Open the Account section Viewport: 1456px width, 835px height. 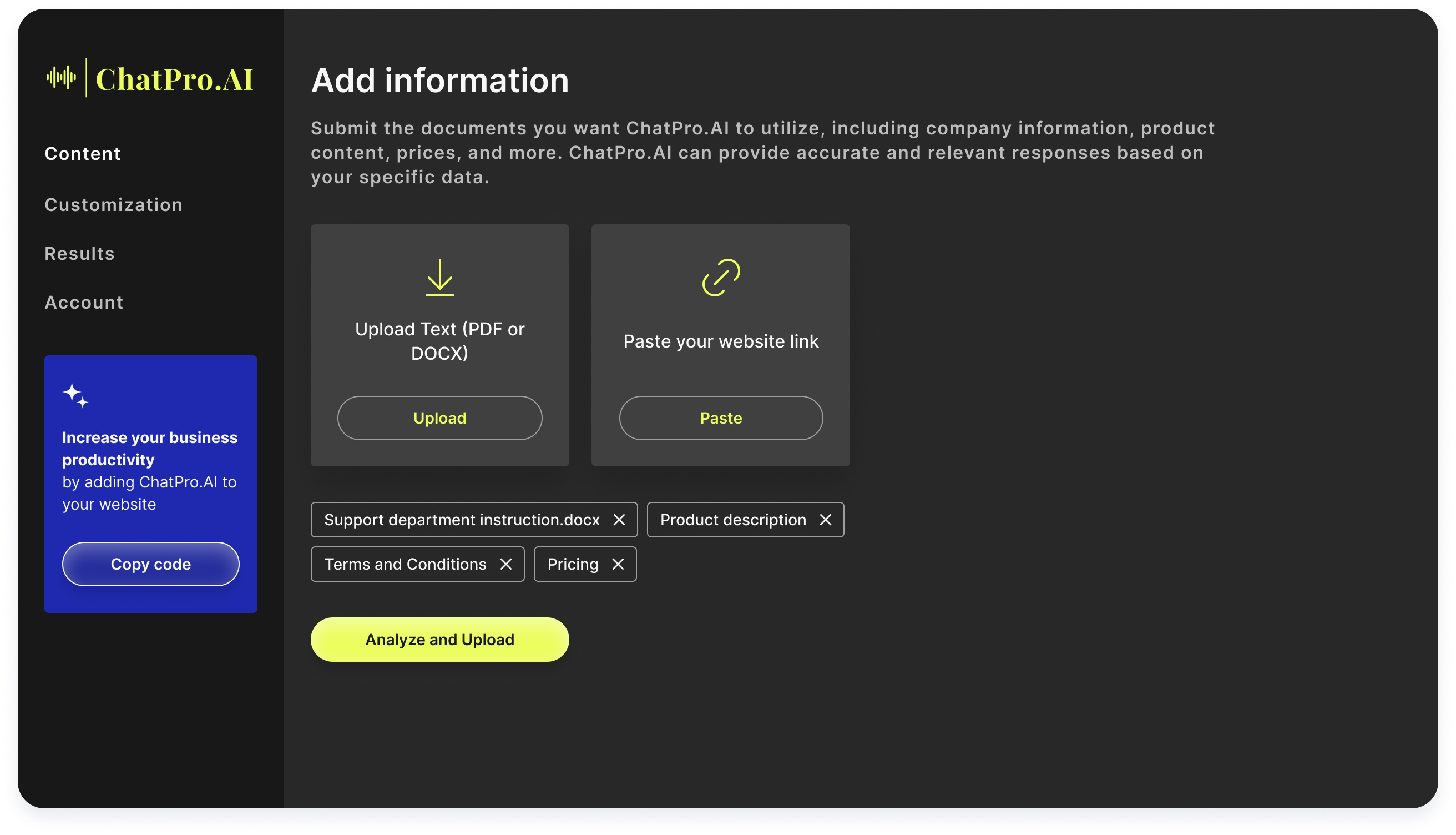point(84,302)
